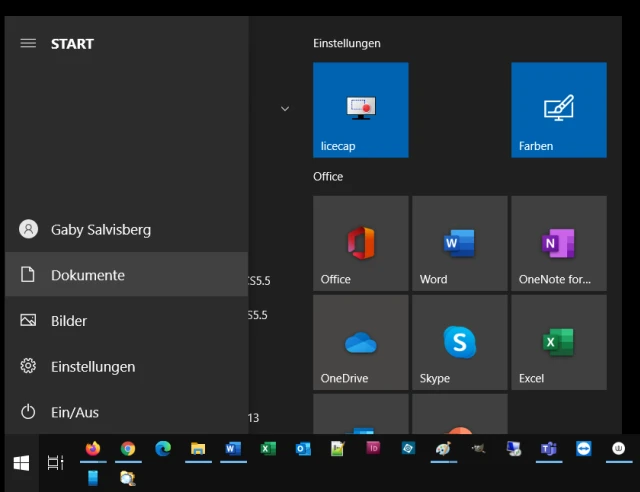Open the licecap tile
Image resolution: width=640 pixels, height=492 pixels.
[360, 110]
